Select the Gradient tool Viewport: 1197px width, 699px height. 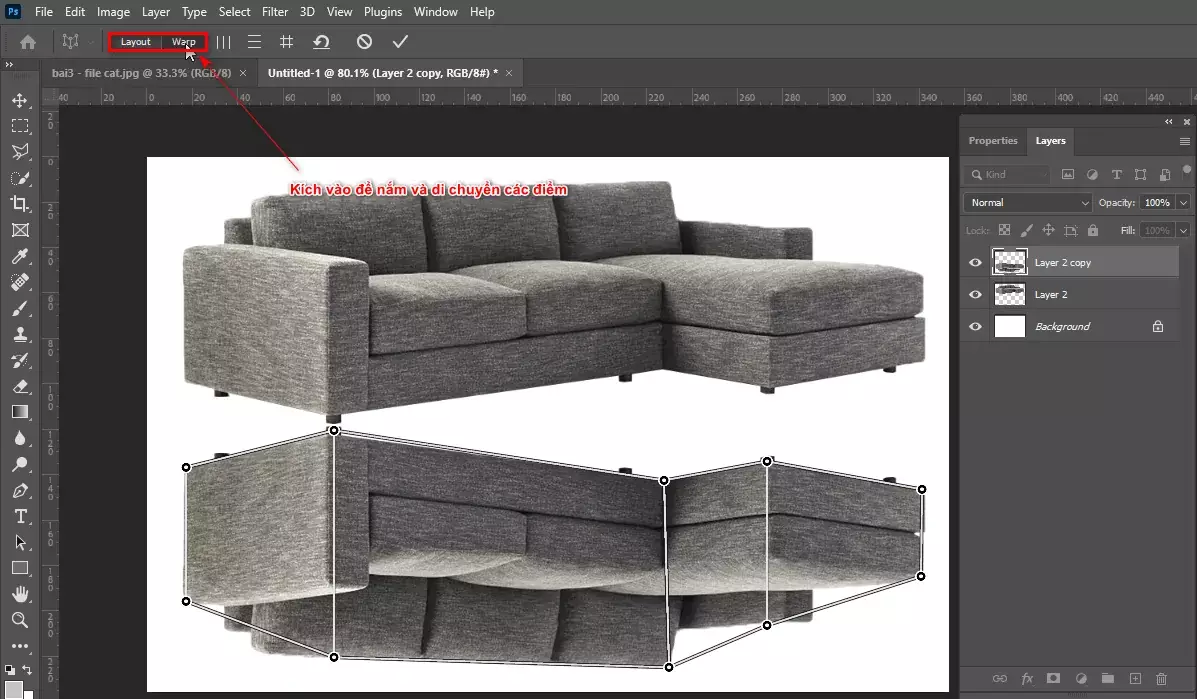(21, 412)
